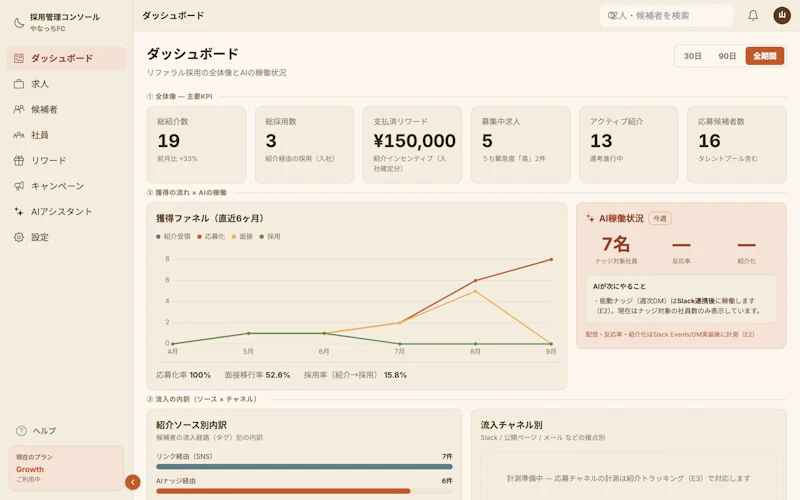The image size is (800, 500).
Task: Click the 総採用数 KPI card
Action: coord(304,144)
